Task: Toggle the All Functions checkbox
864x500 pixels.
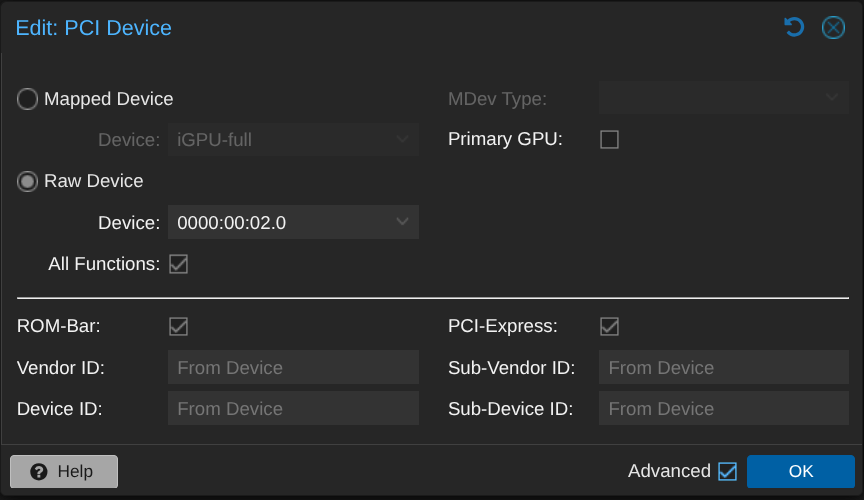Action: (x=179, y=264)
